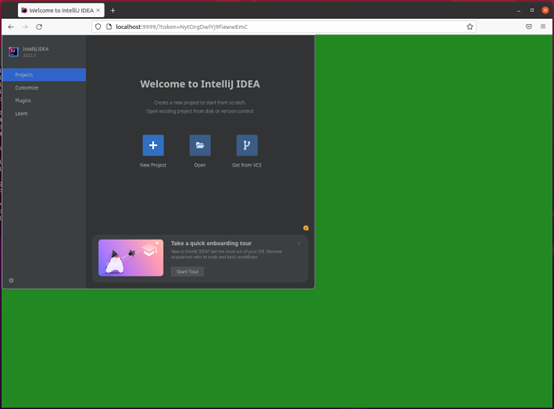Click the site information page icon
554x409 pixels.
tap(109, 27)
